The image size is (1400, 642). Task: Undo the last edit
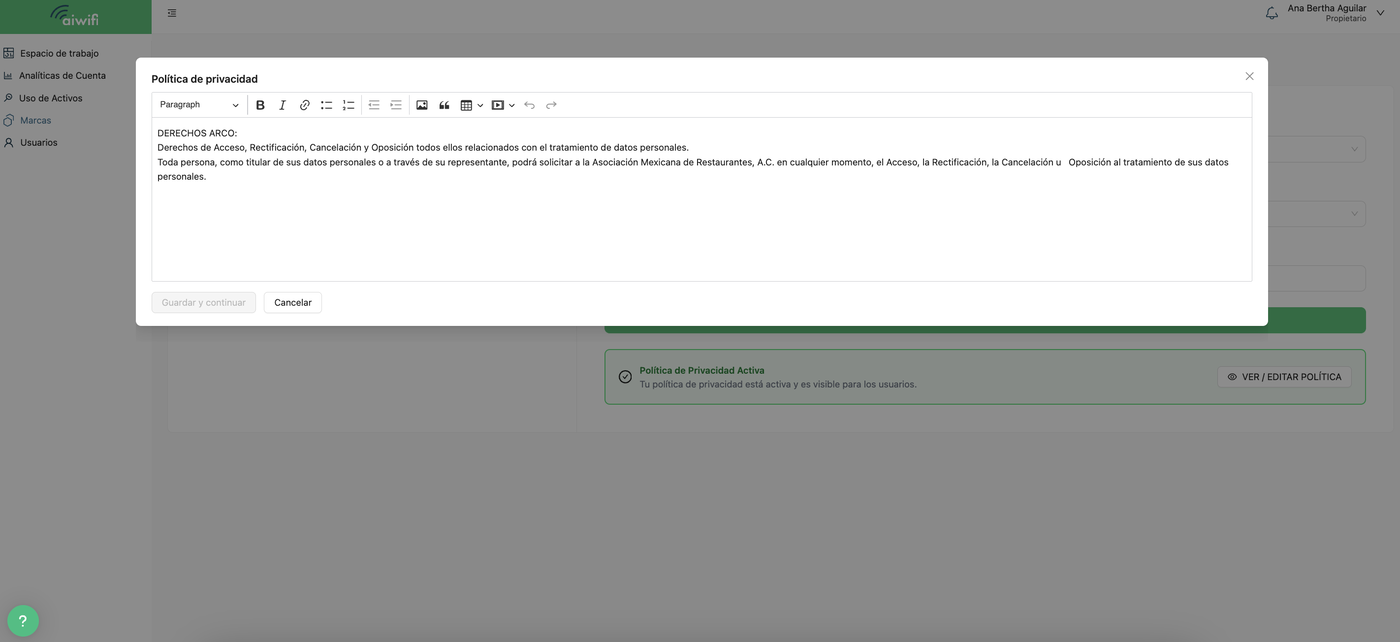(529, 105)
